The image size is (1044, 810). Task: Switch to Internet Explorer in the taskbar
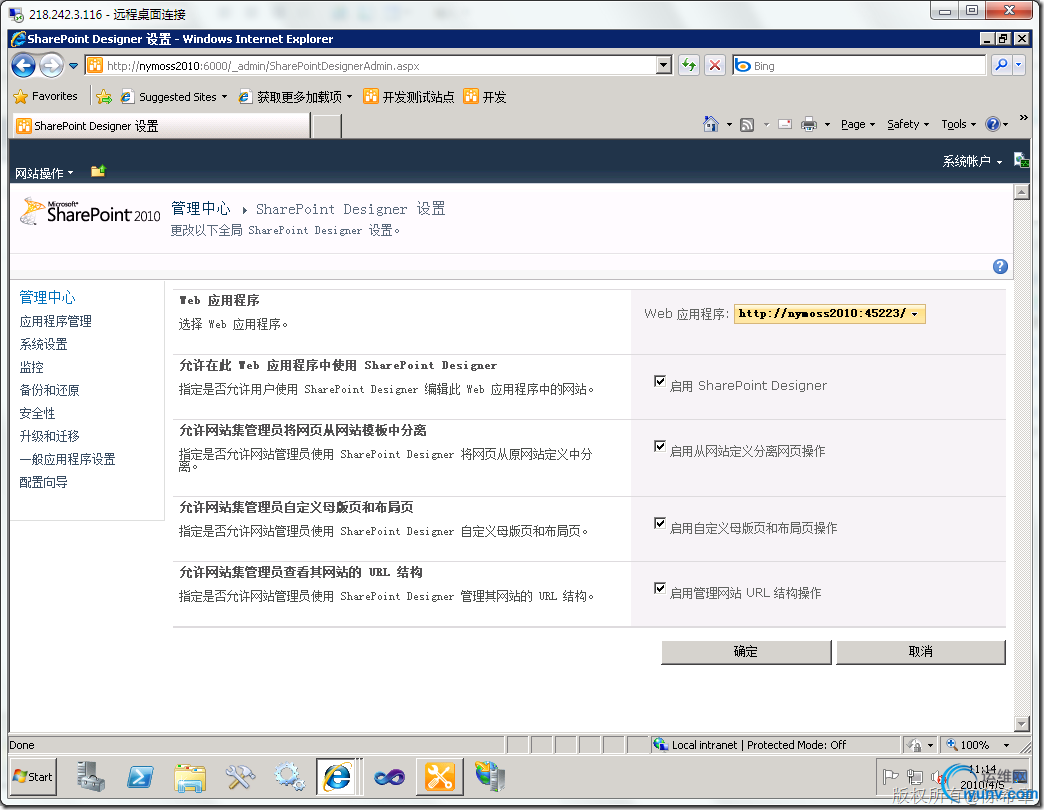pos(337,777)
